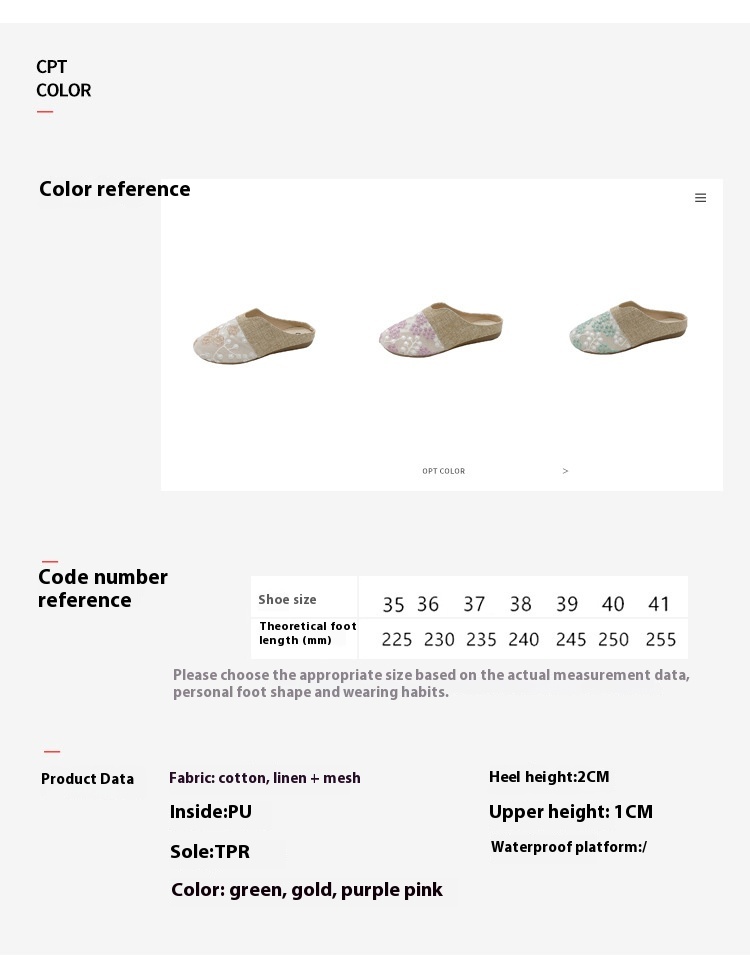Select the green embroidered slipper thumbnail
Image resolution: width=750 pixels, height=966 pixels.
[x=628, y=327]
